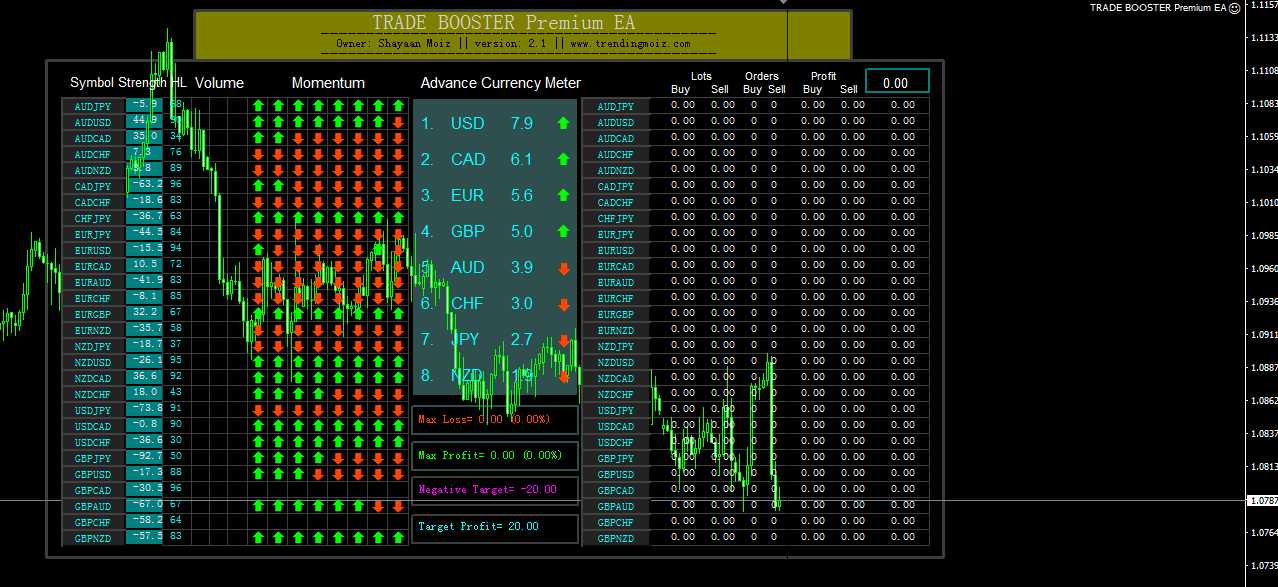
Task: Click the TRADE BOOSTER Premium EA banner
Action: click(521, 33)
